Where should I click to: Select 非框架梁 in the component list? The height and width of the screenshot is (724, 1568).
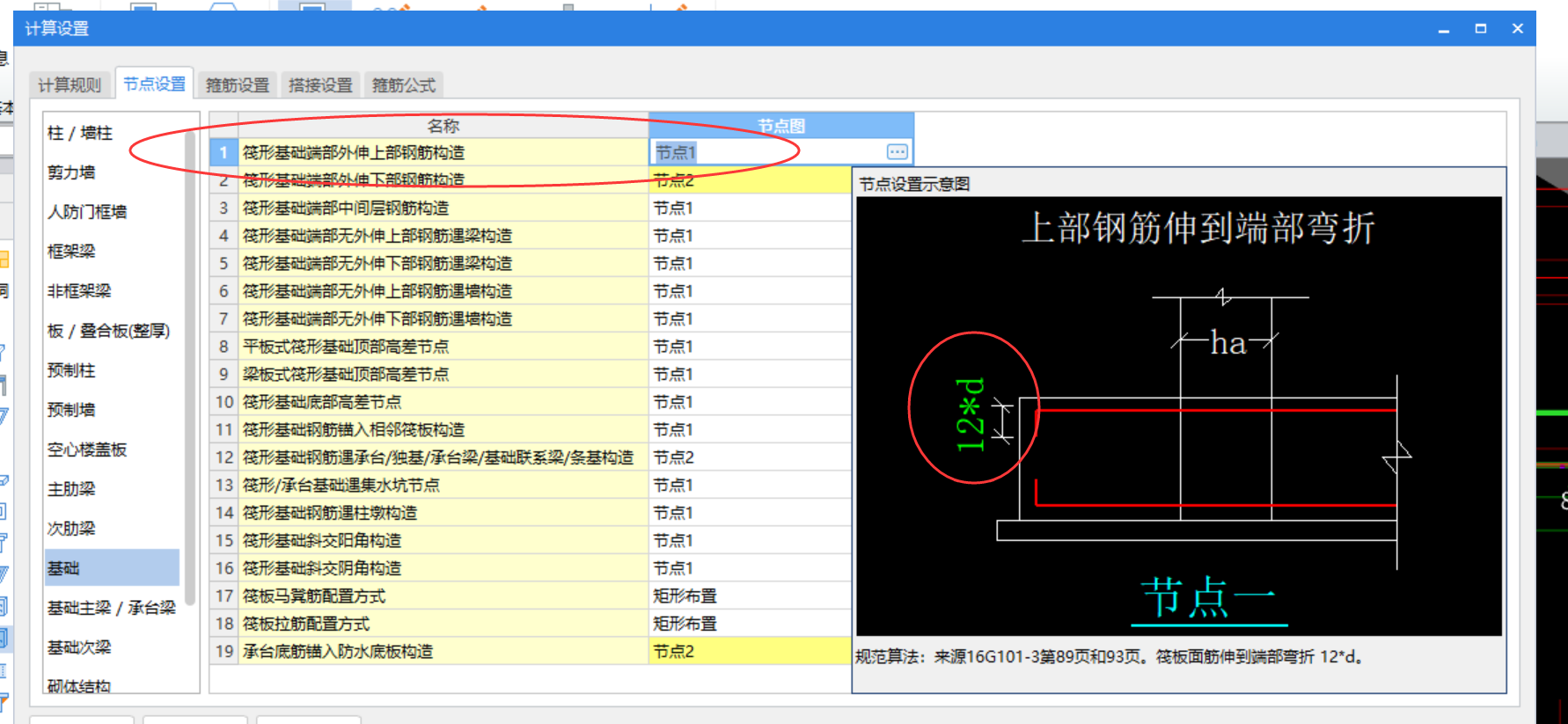point(79,291)
